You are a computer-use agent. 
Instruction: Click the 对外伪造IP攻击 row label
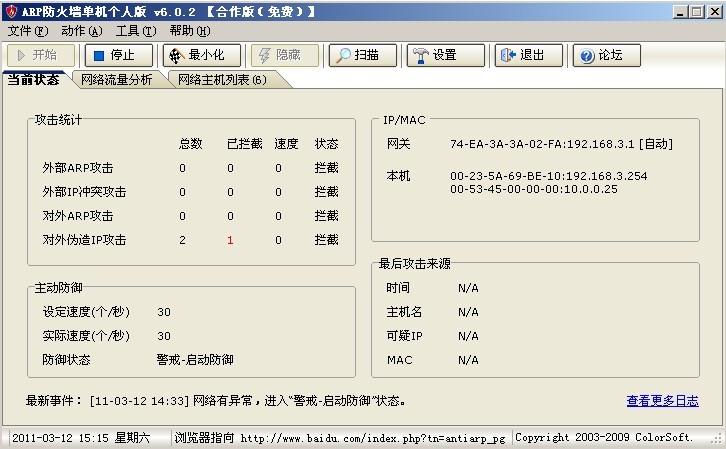coord(84,240)
